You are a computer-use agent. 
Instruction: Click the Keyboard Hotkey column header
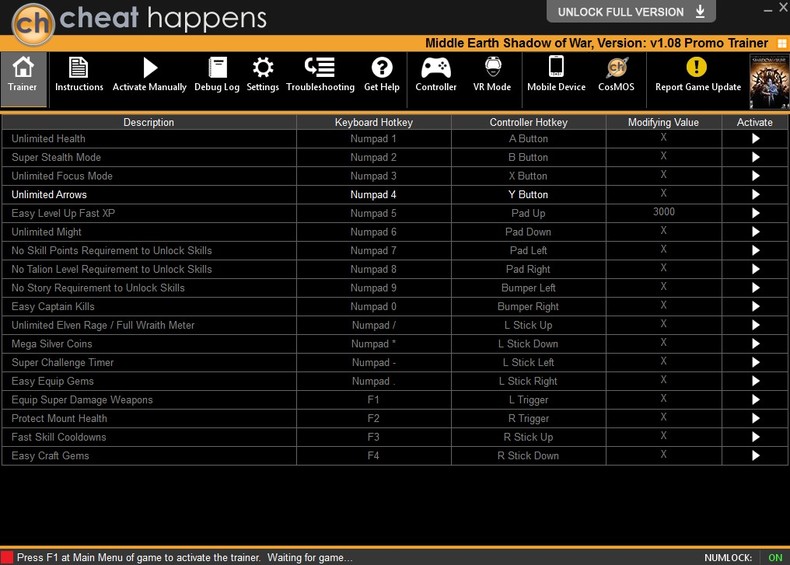coord(373,122)
